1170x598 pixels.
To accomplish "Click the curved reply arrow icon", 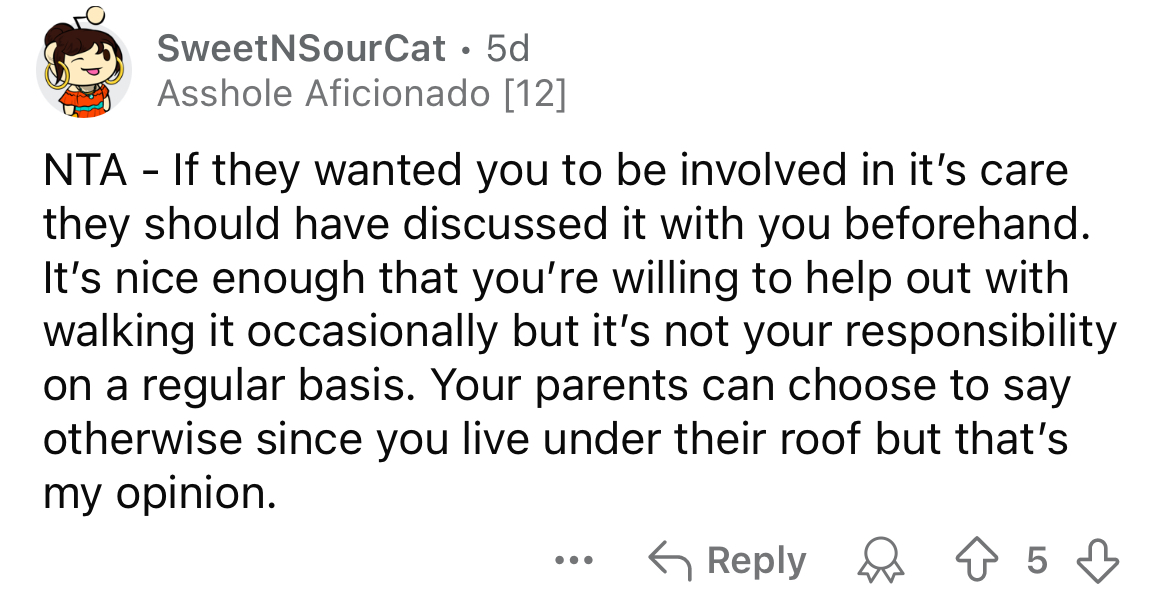I will tap(671, 560).
